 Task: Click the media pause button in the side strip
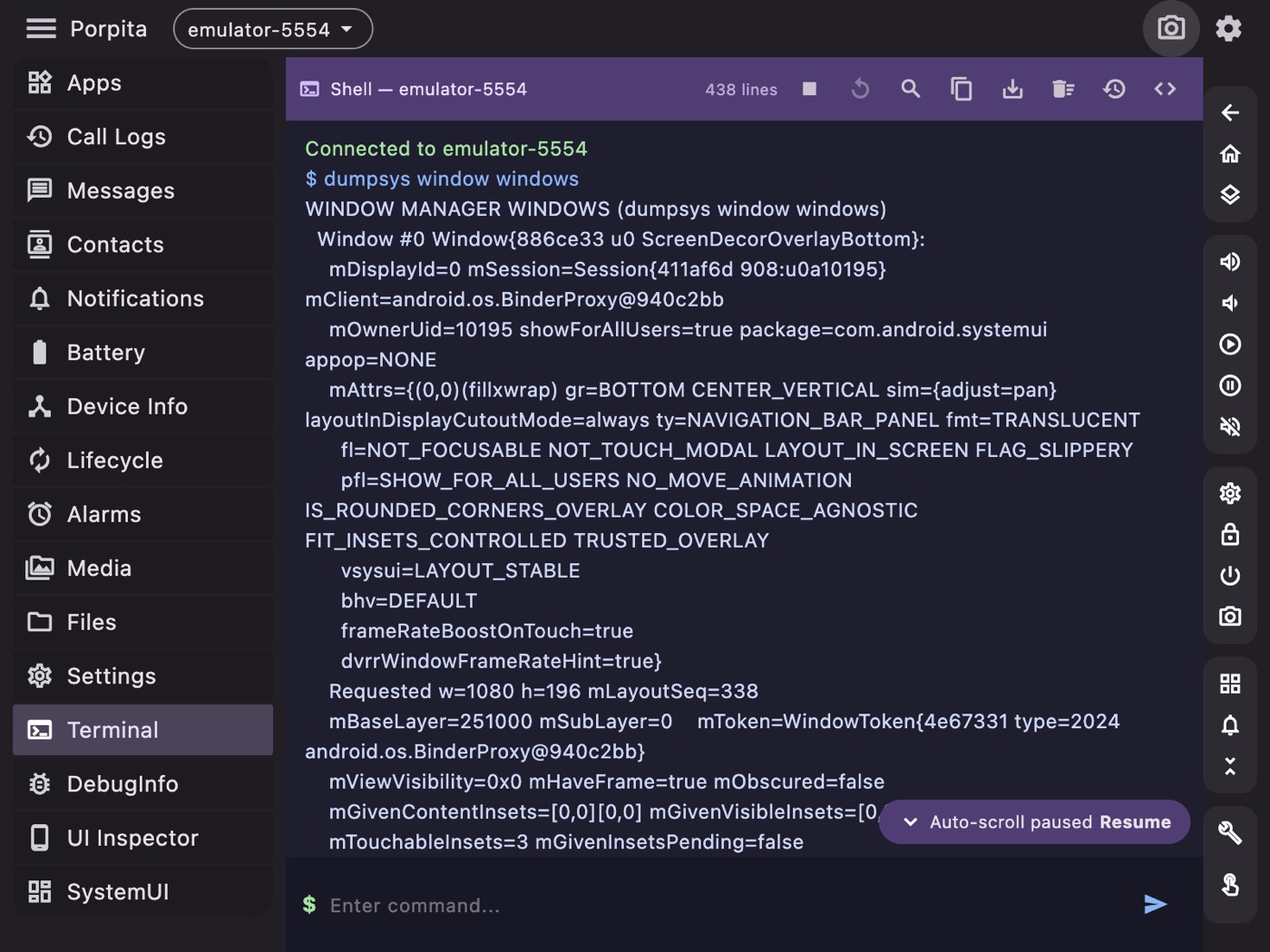pos(1230,385)
